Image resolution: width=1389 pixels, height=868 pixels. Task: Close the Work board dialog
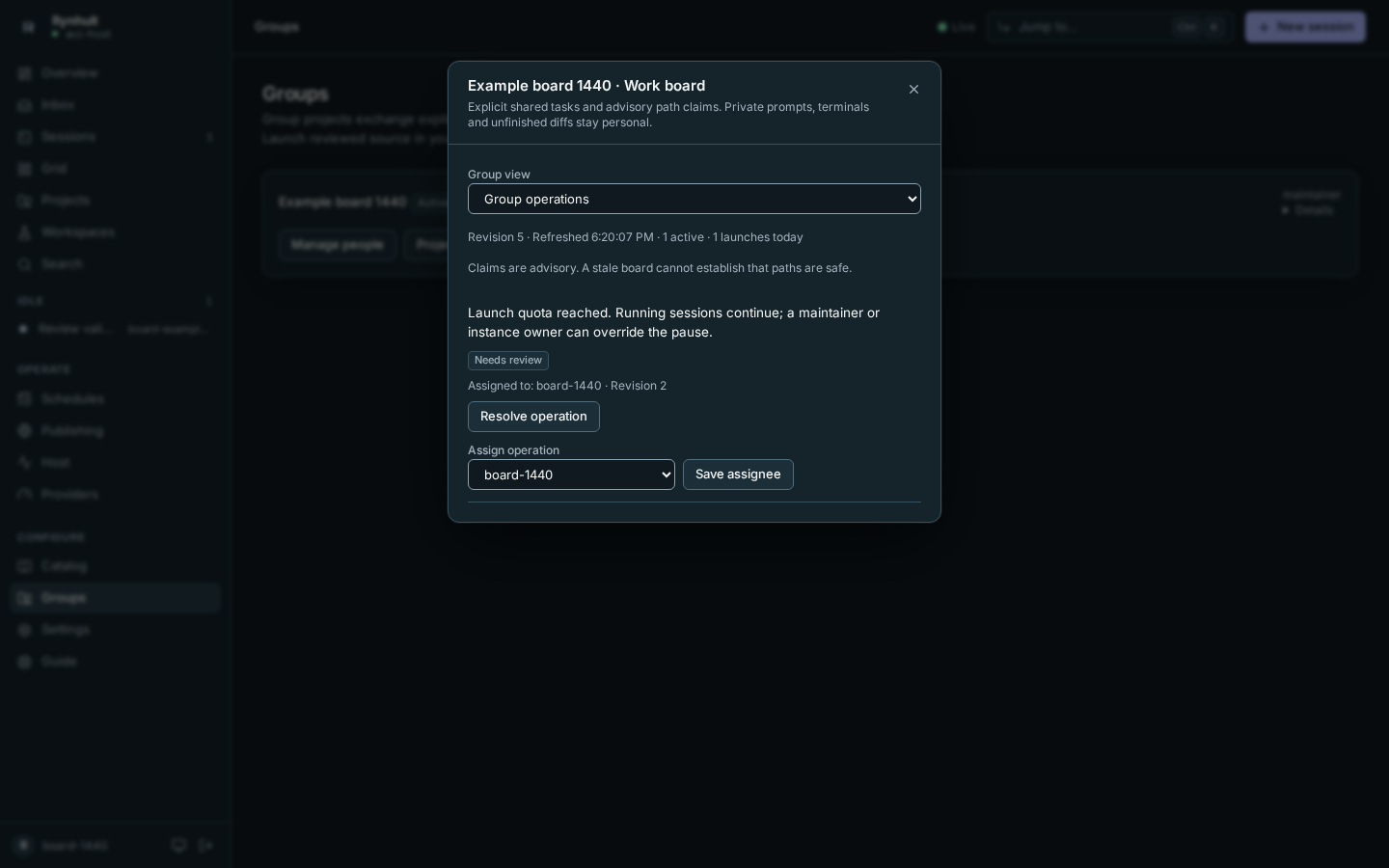point(913,90)
